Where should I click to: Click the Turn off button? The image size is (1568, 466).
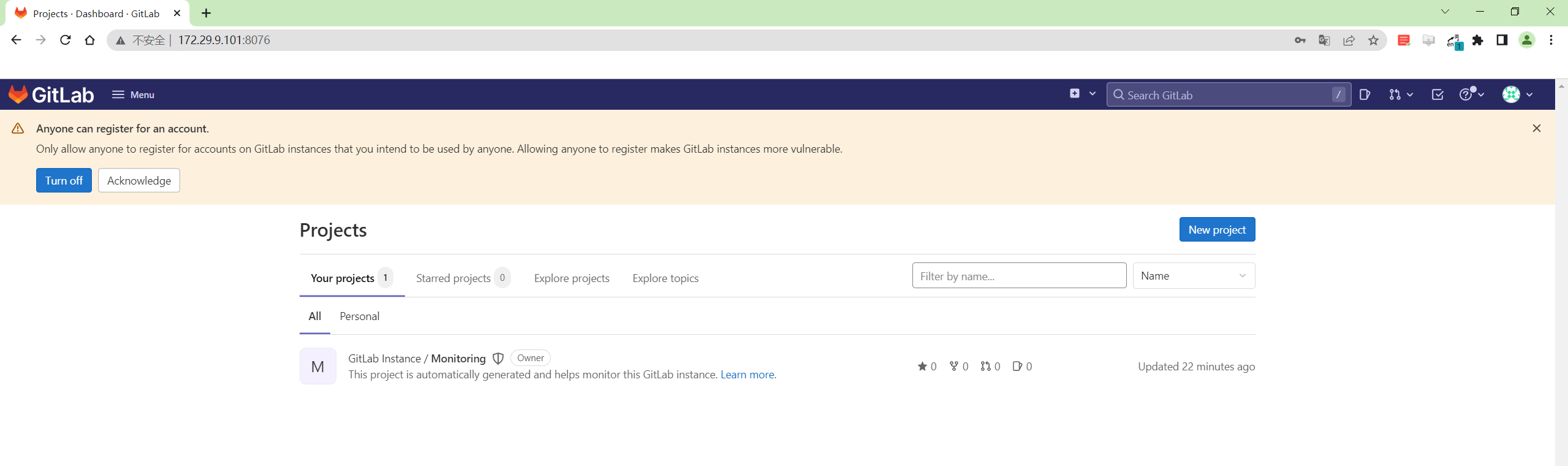click(64, 180)
